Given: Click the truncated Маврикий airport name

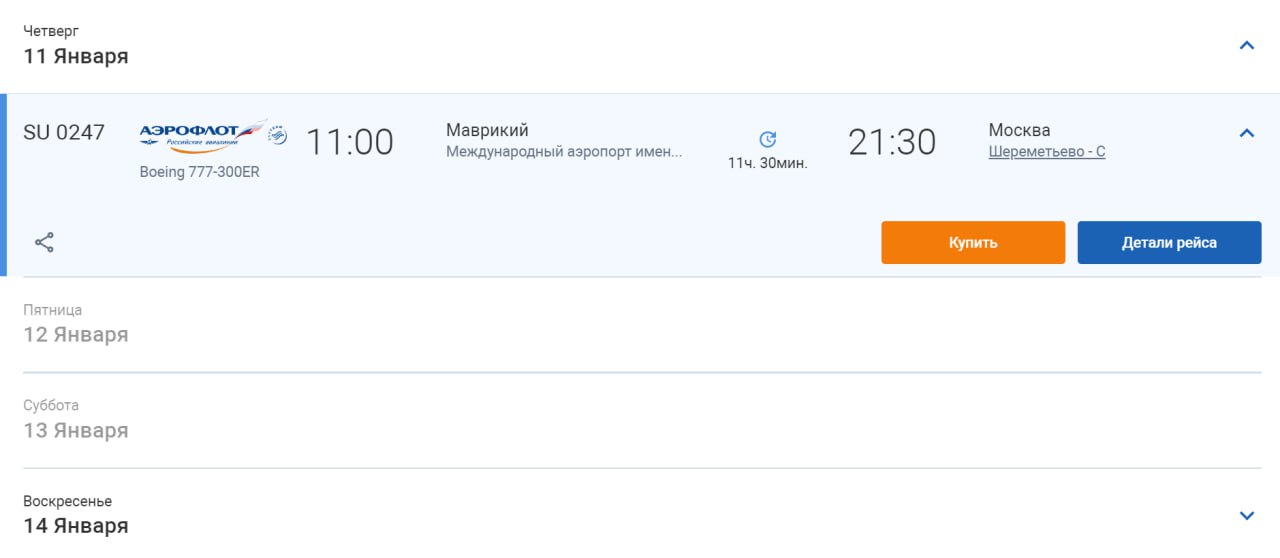Looking at the screenshot, I should (x=564, y=152).
